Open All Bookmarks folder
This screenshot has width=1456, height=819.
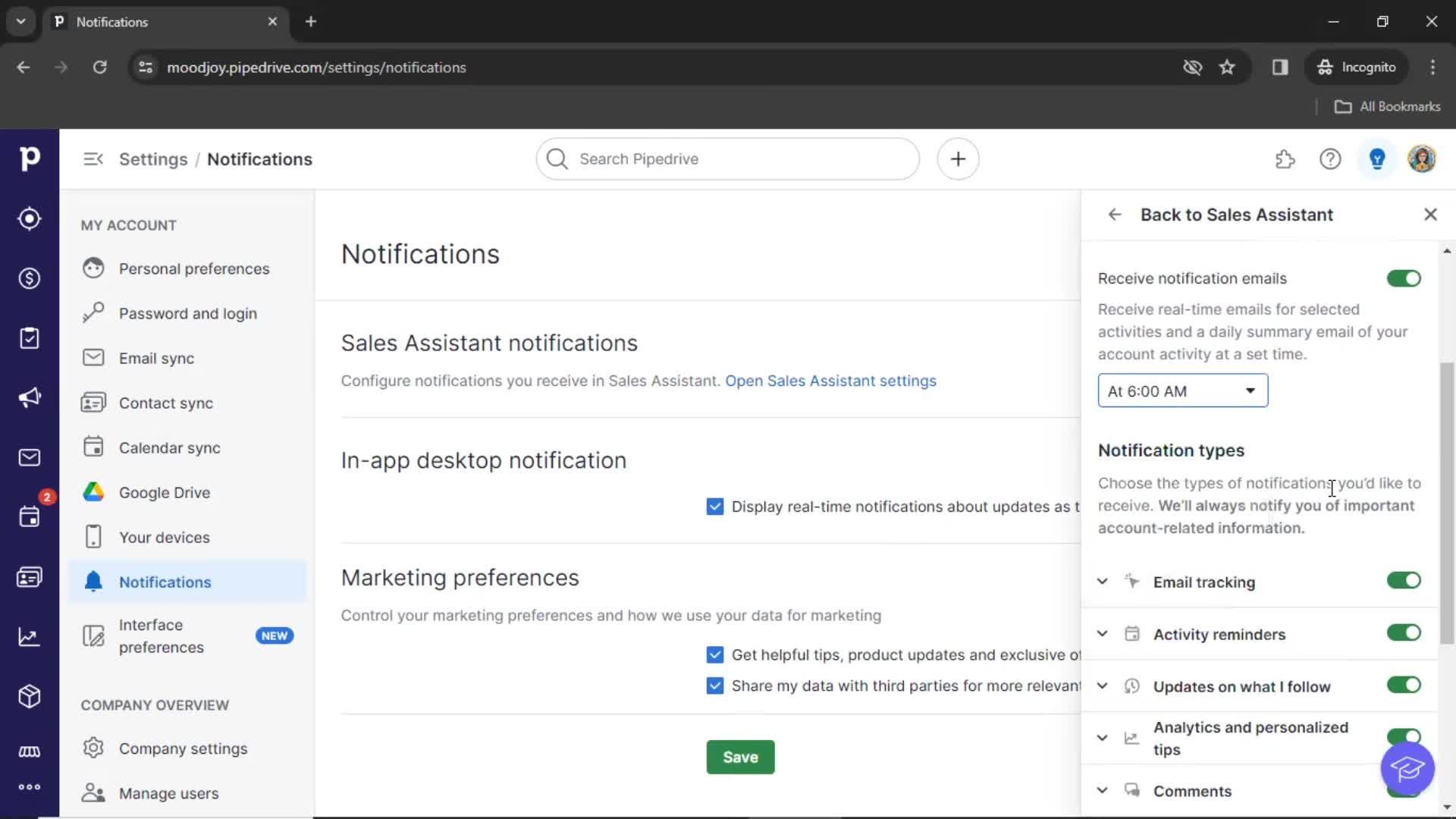point(1387,107)
